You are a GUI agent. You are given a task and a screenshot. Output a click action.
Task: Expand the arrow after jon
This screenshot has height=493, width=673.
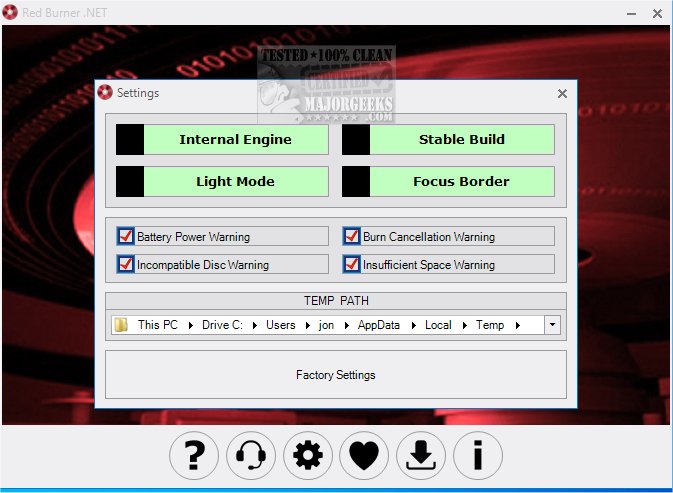[346, 325]
